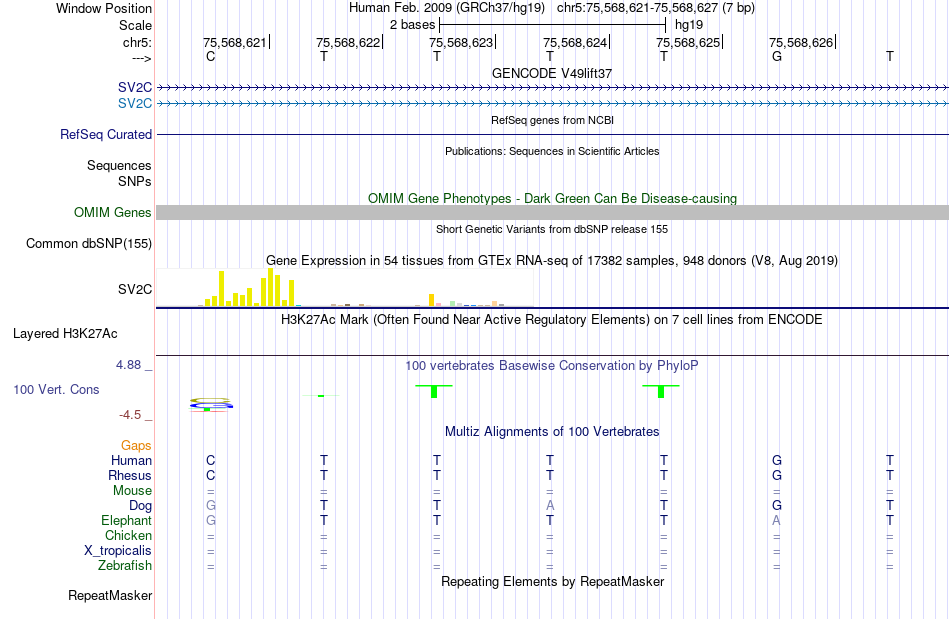This screenshot has width=950, height=619.
Task: Click the light blue SV2C transcript label
Action: tap(135, 104)
